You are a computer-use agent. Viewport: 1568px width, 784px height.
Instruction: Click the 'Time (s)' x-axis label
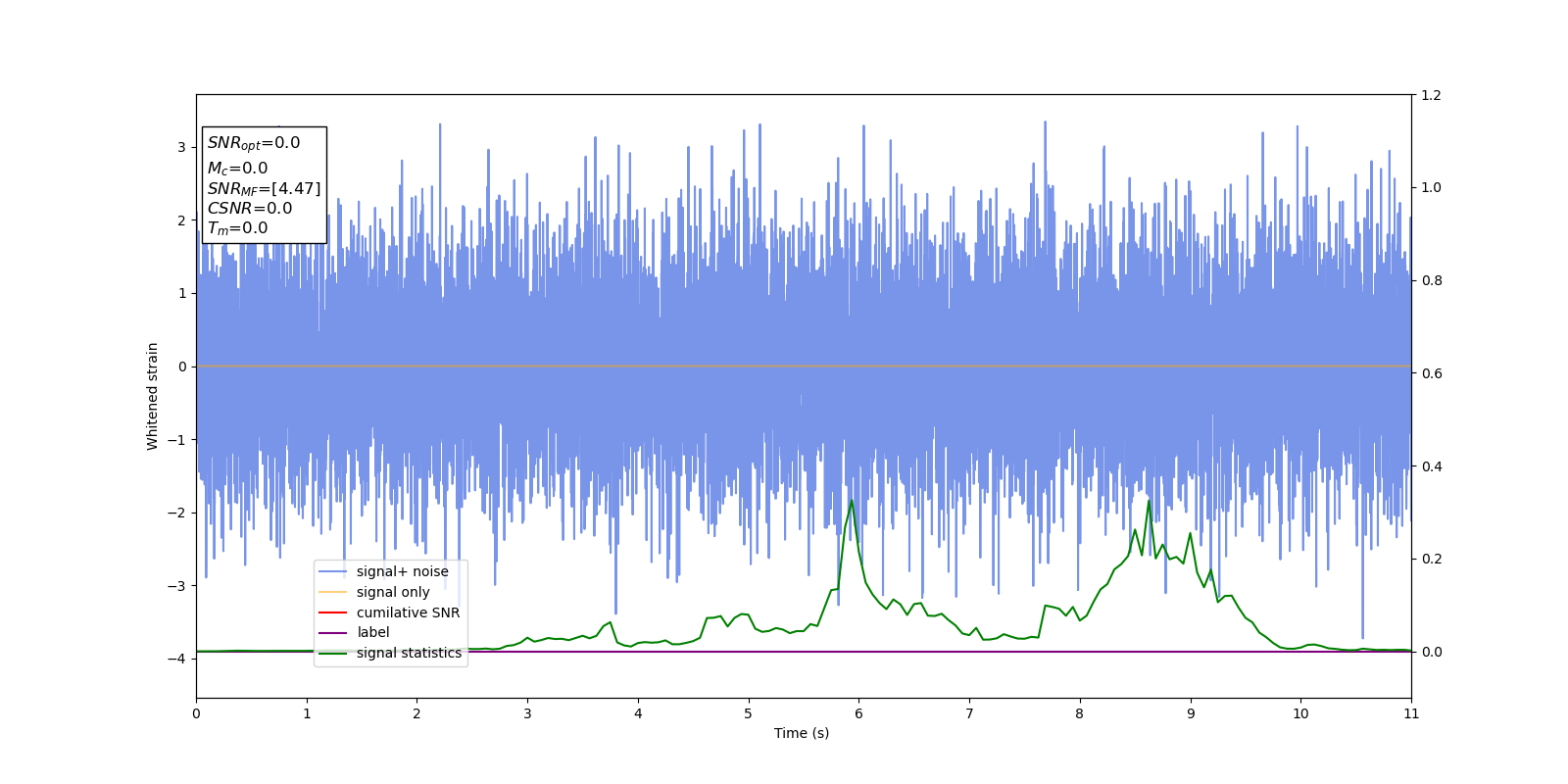click(802, 733)
